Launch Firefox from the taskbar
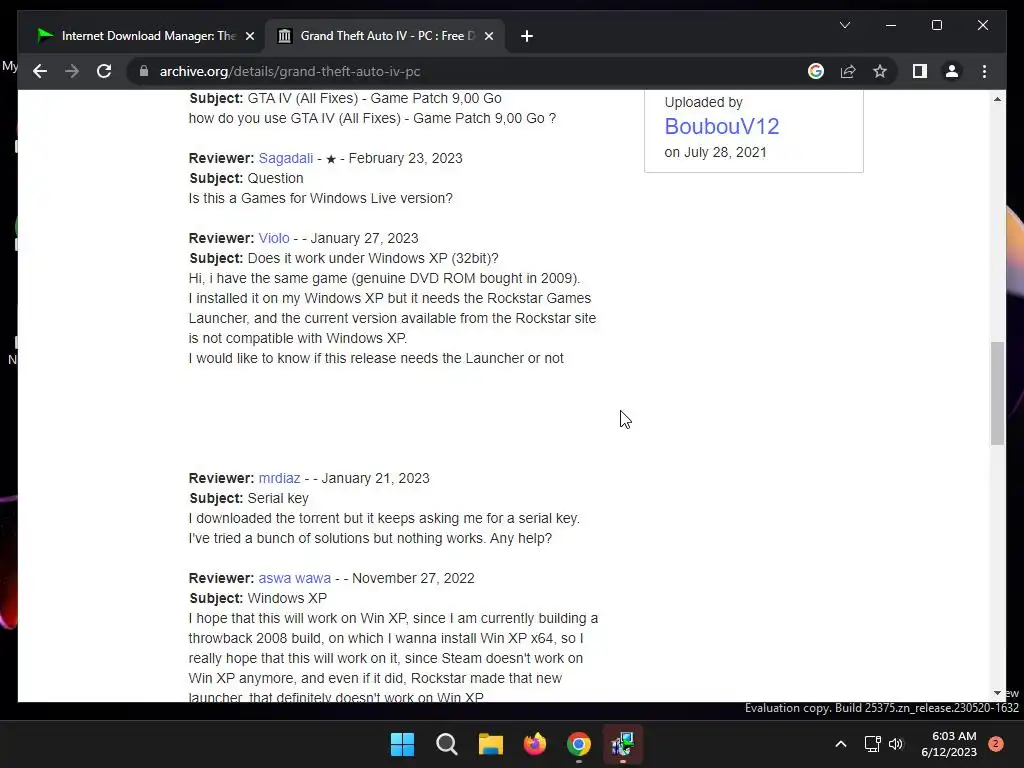 [535, 744]
